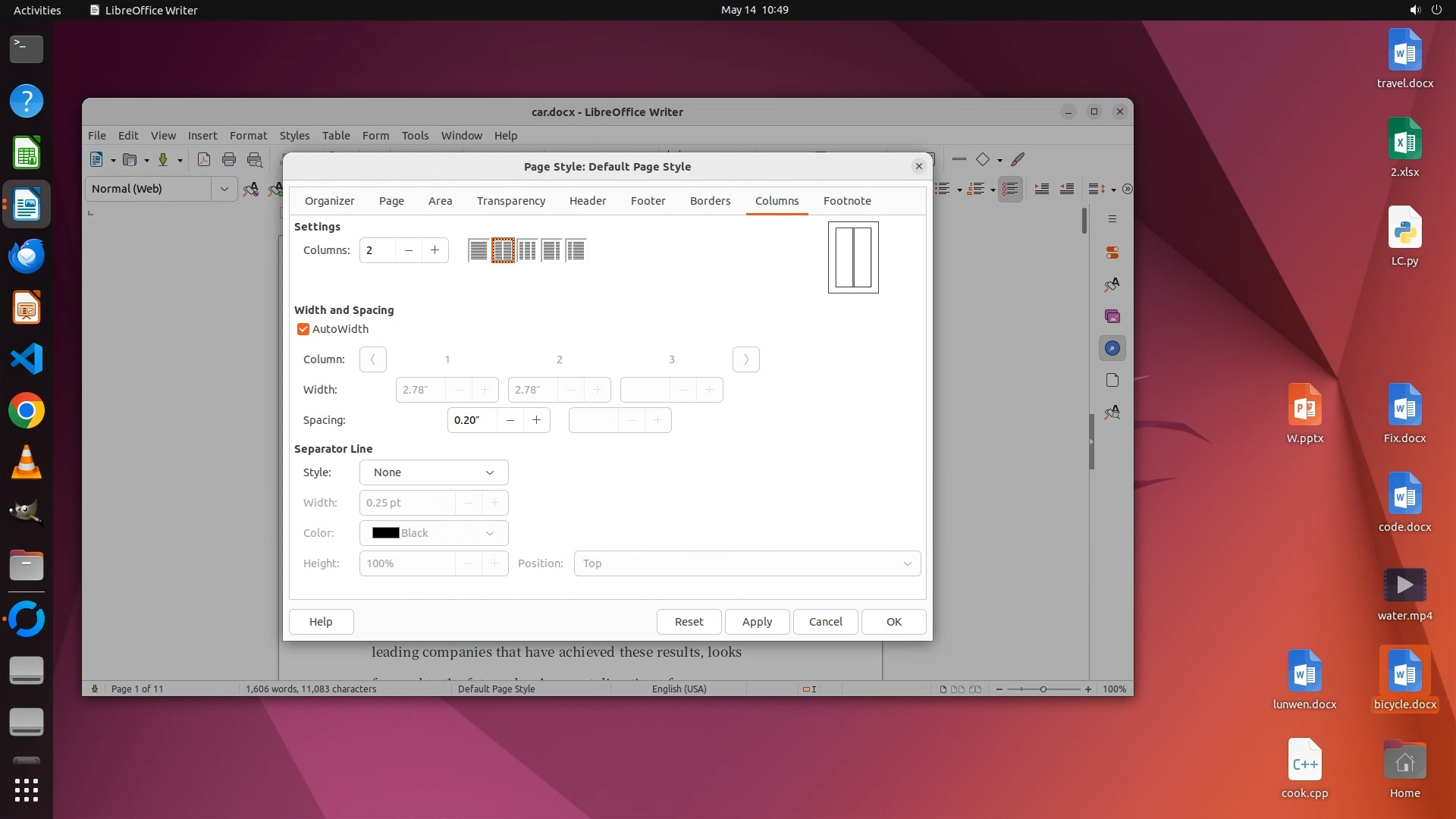
Task: Pick the two columns wide-left preset
Action: click(x=551, y=250)
